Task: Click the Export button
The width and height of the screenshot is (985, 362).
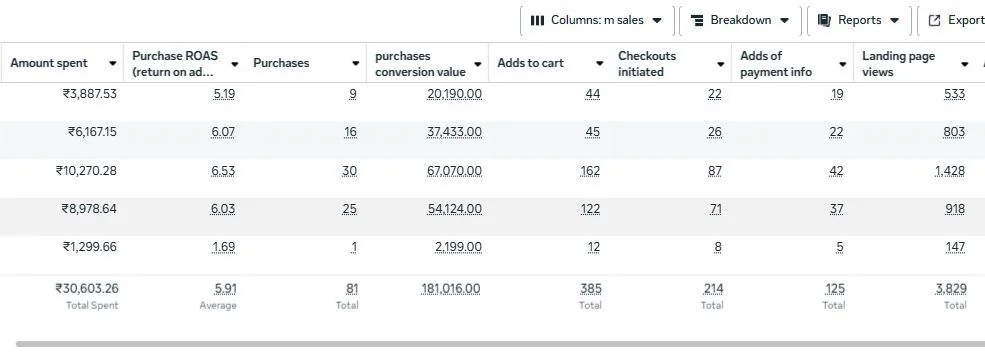Action: pyautogui.click(x=951, y=21)
